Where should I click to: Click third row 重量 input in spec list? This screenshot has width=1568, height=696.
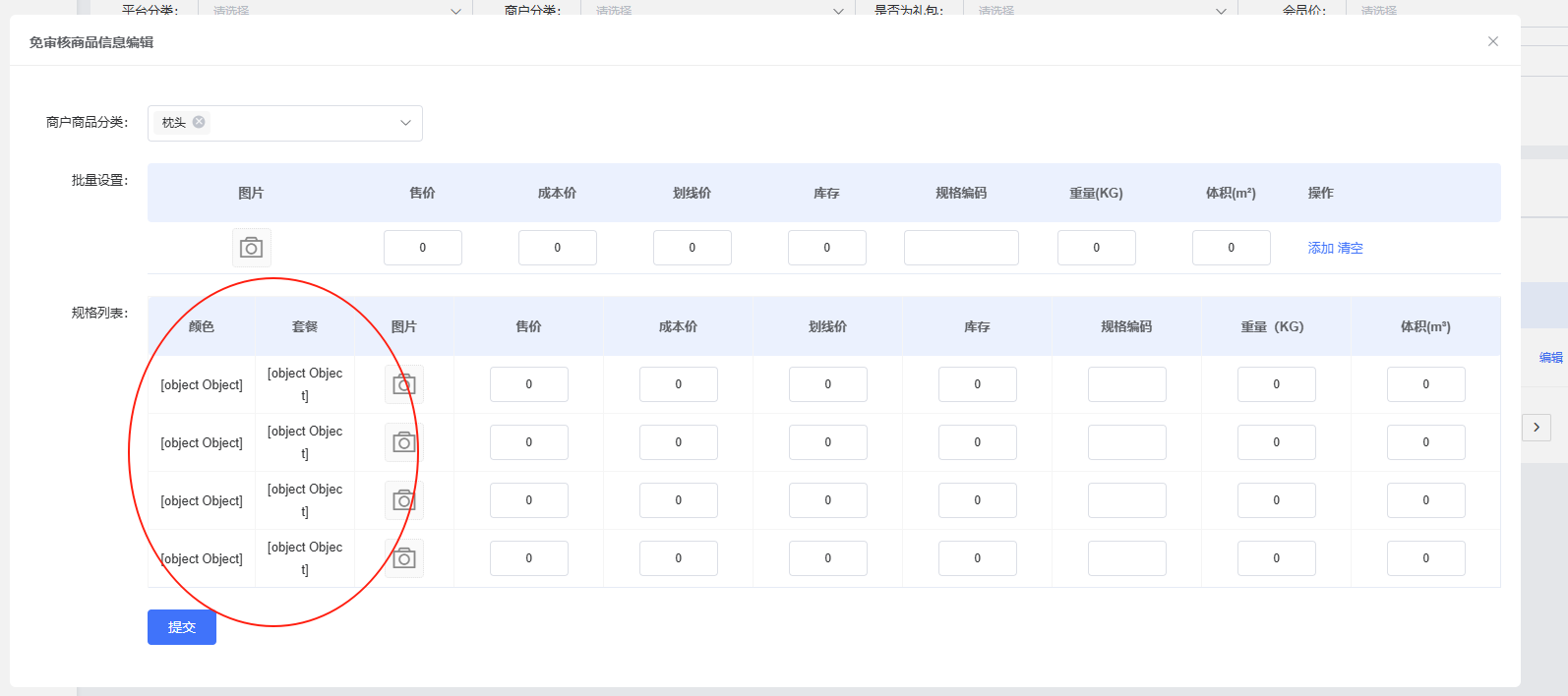coord(1277,500)
